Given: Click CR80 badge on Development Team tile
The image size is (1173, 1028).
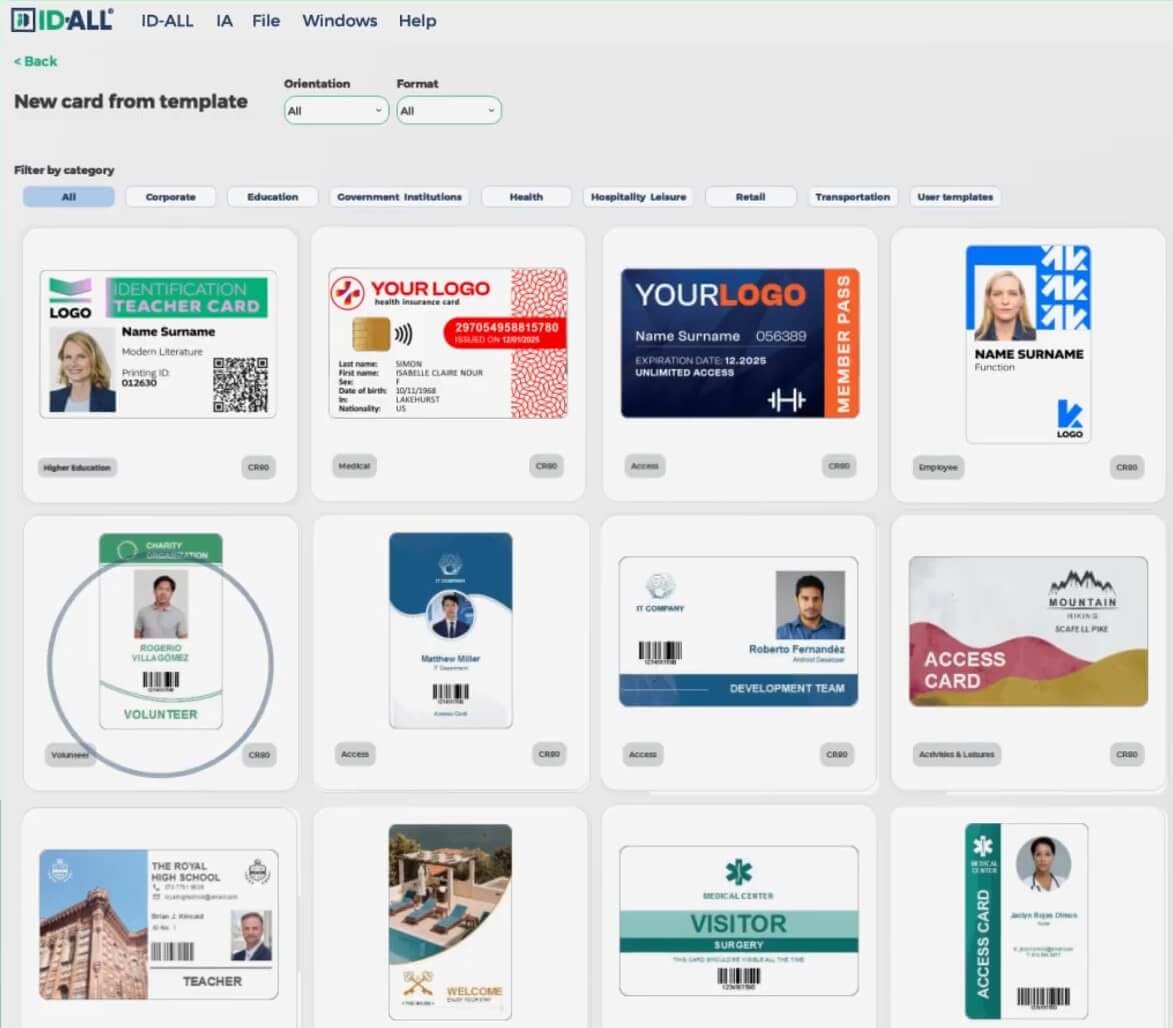Looking at the screenshot, I should point(836,754).
